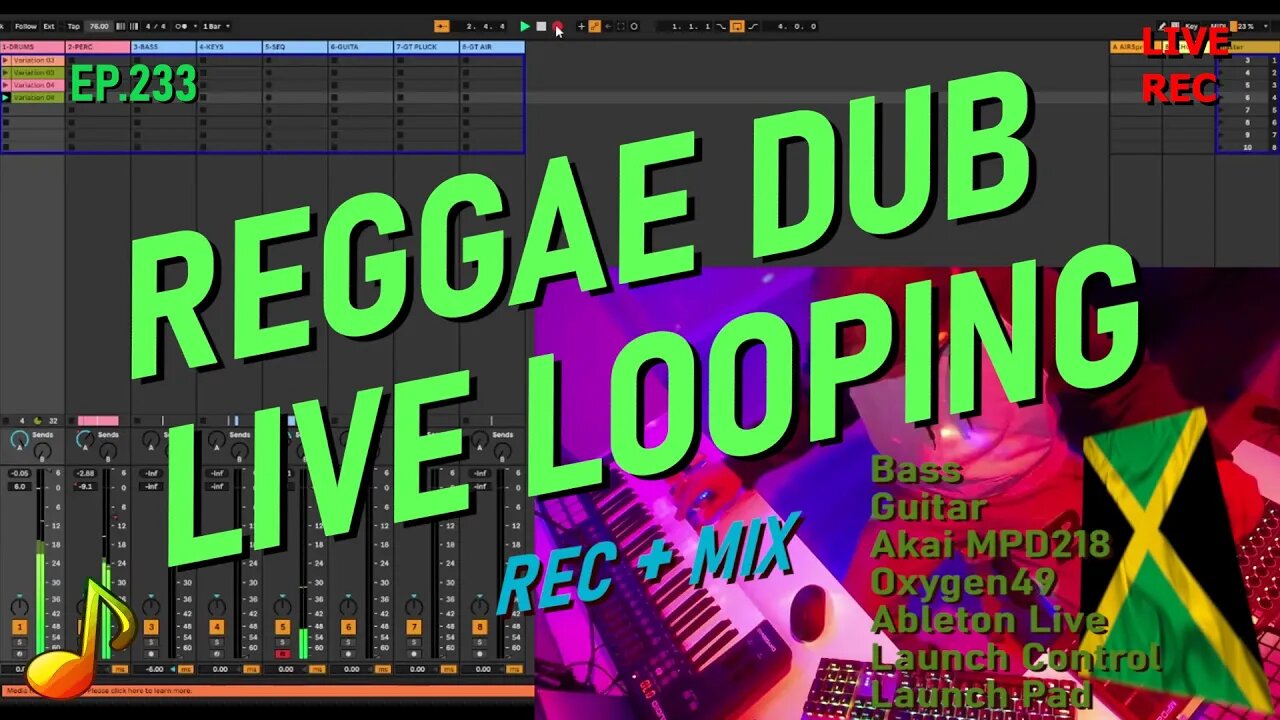Select the 4-KEYS track header
Screen dimensions: 1280x720
click(x=230, y=47)
